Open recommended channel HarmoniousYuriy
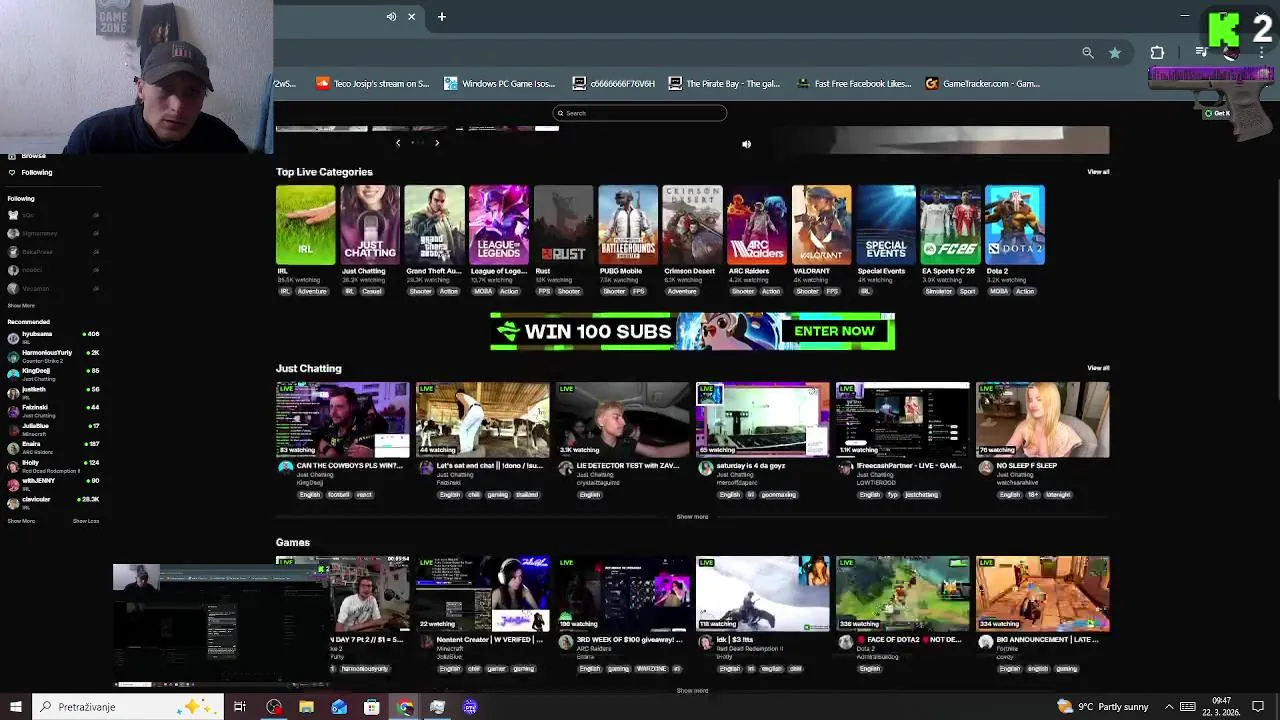The height and width of the screenshot is (720, 1280). pos(53,355)
